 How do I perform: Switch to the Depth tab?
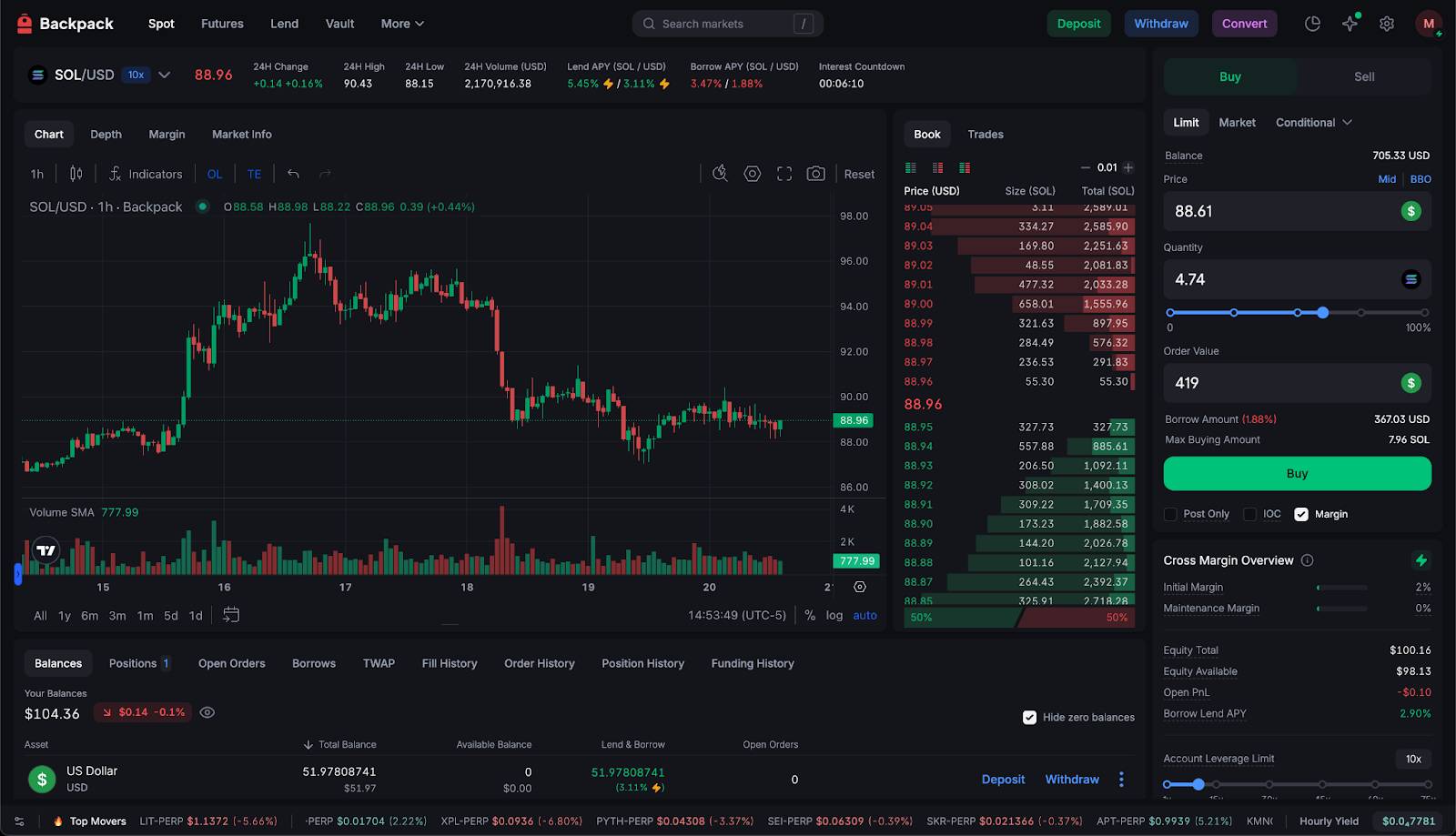click(106, 134)
